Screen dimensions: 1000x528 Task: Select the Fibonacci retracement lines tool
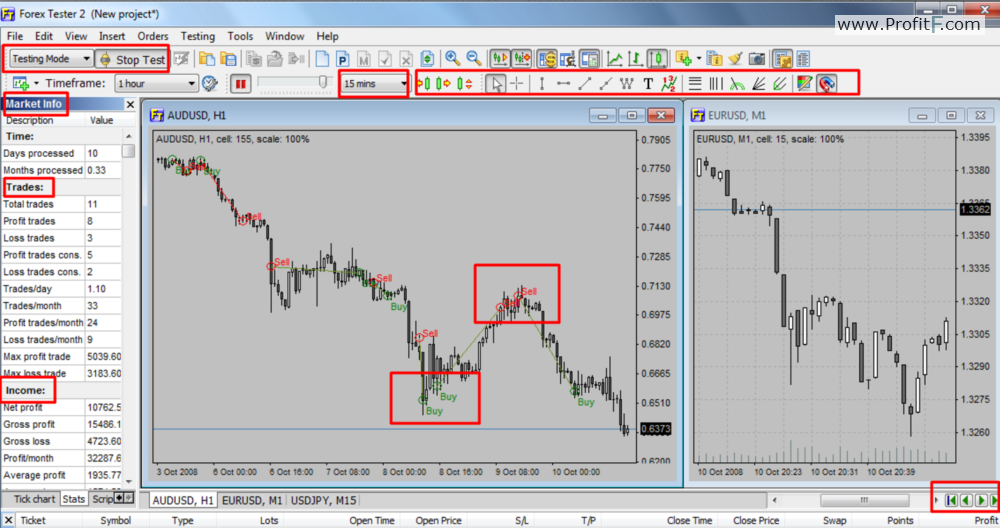pos(695,84)
